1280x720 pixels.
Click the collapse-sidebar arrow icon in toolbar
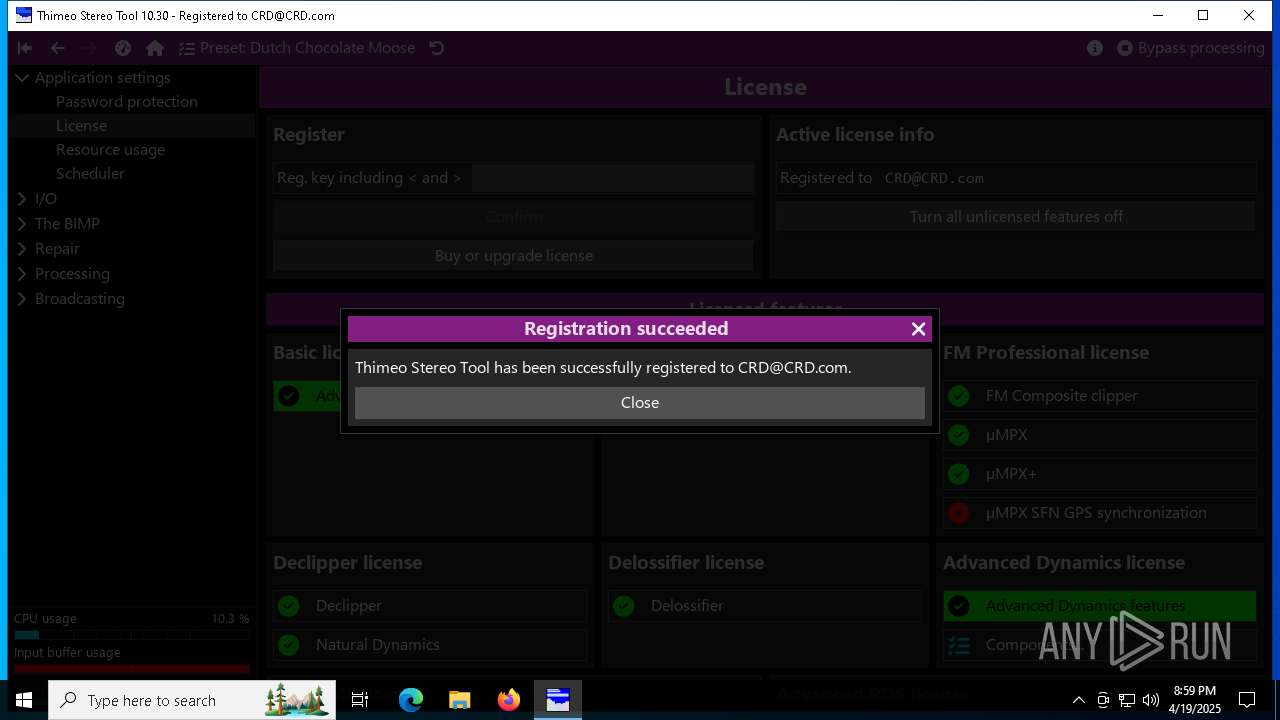(25, 48)
